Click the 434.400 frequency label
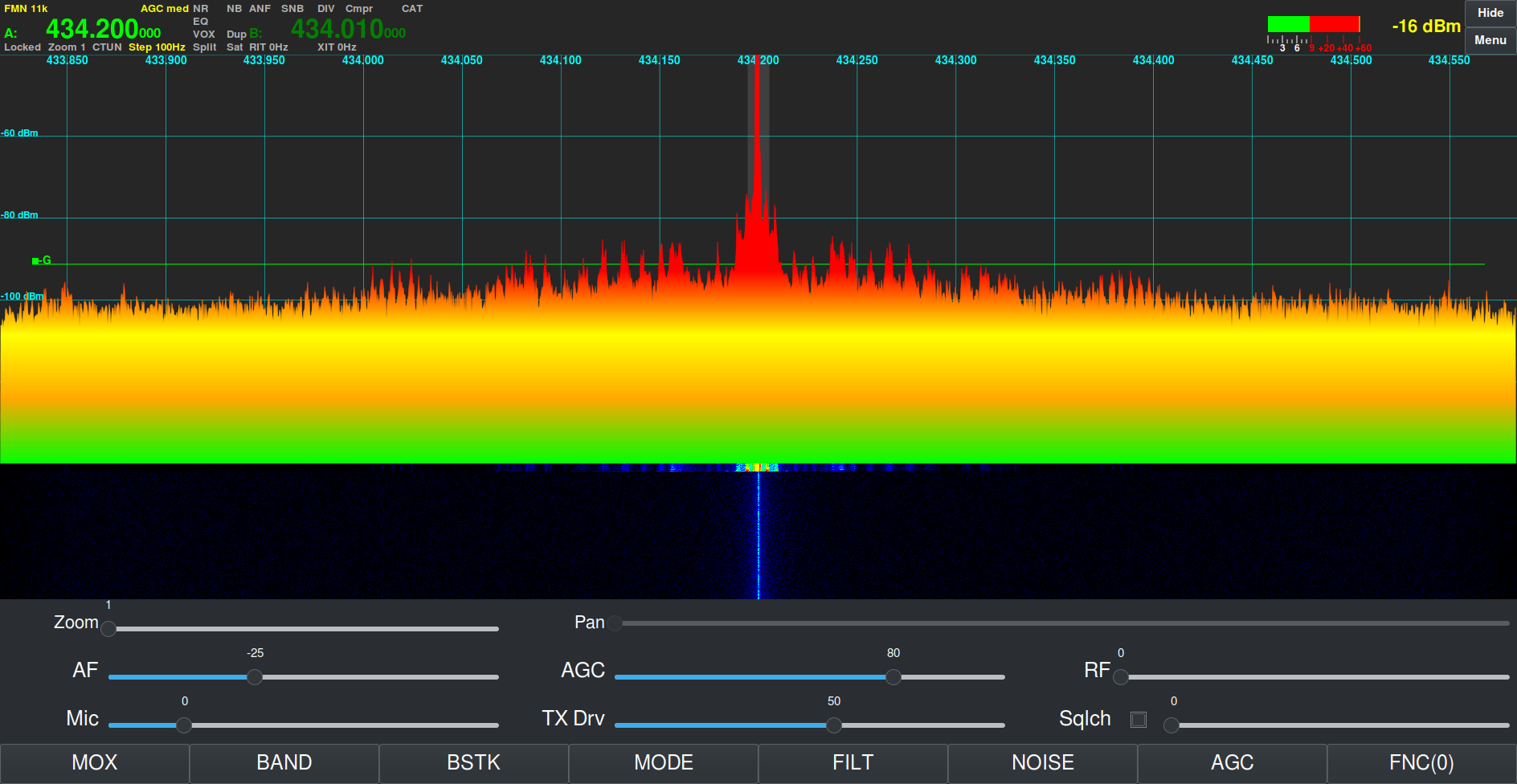1517x784 pixels. point(1154,60)
